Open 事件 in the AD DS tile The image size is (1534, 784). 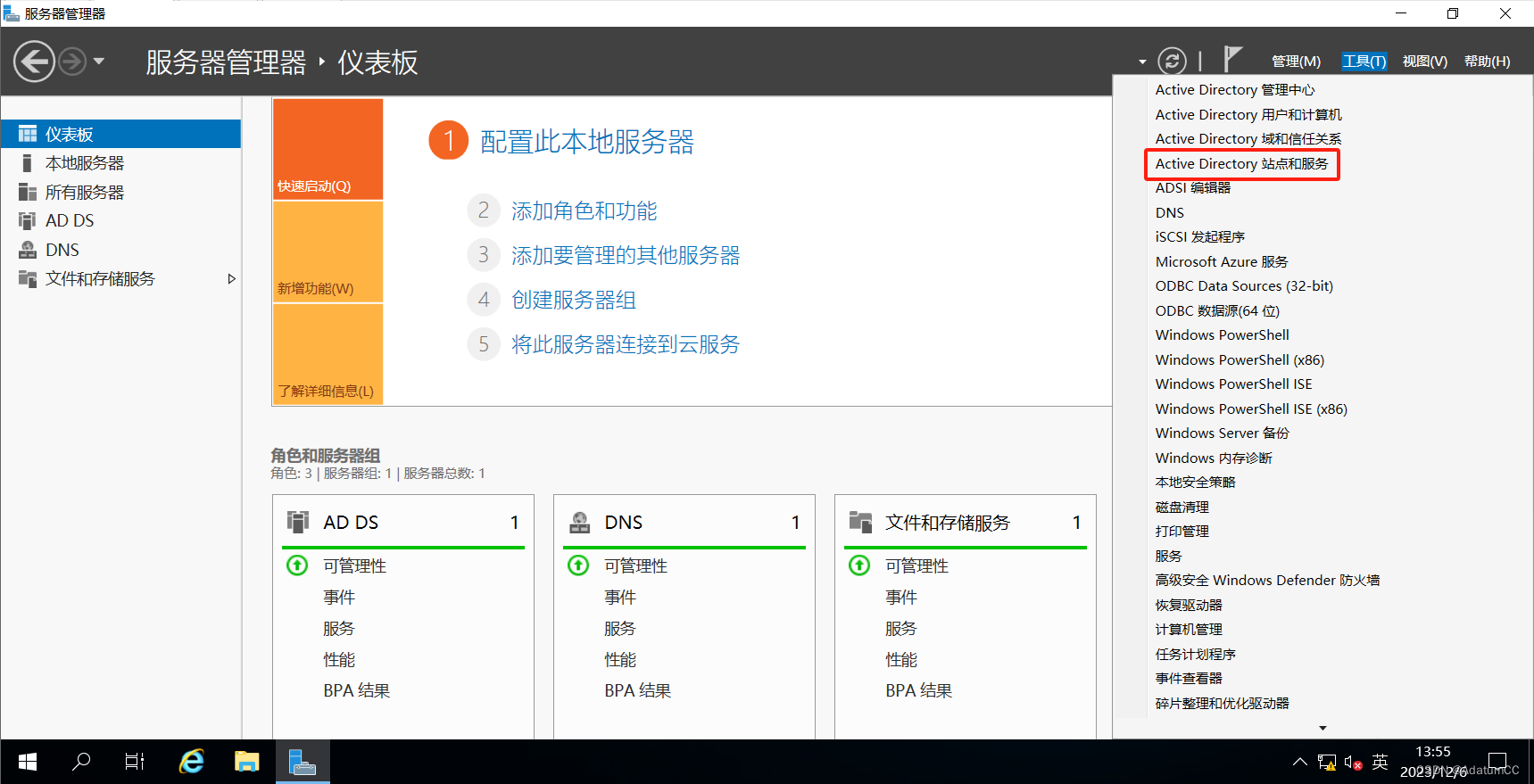tap(339, 597)
